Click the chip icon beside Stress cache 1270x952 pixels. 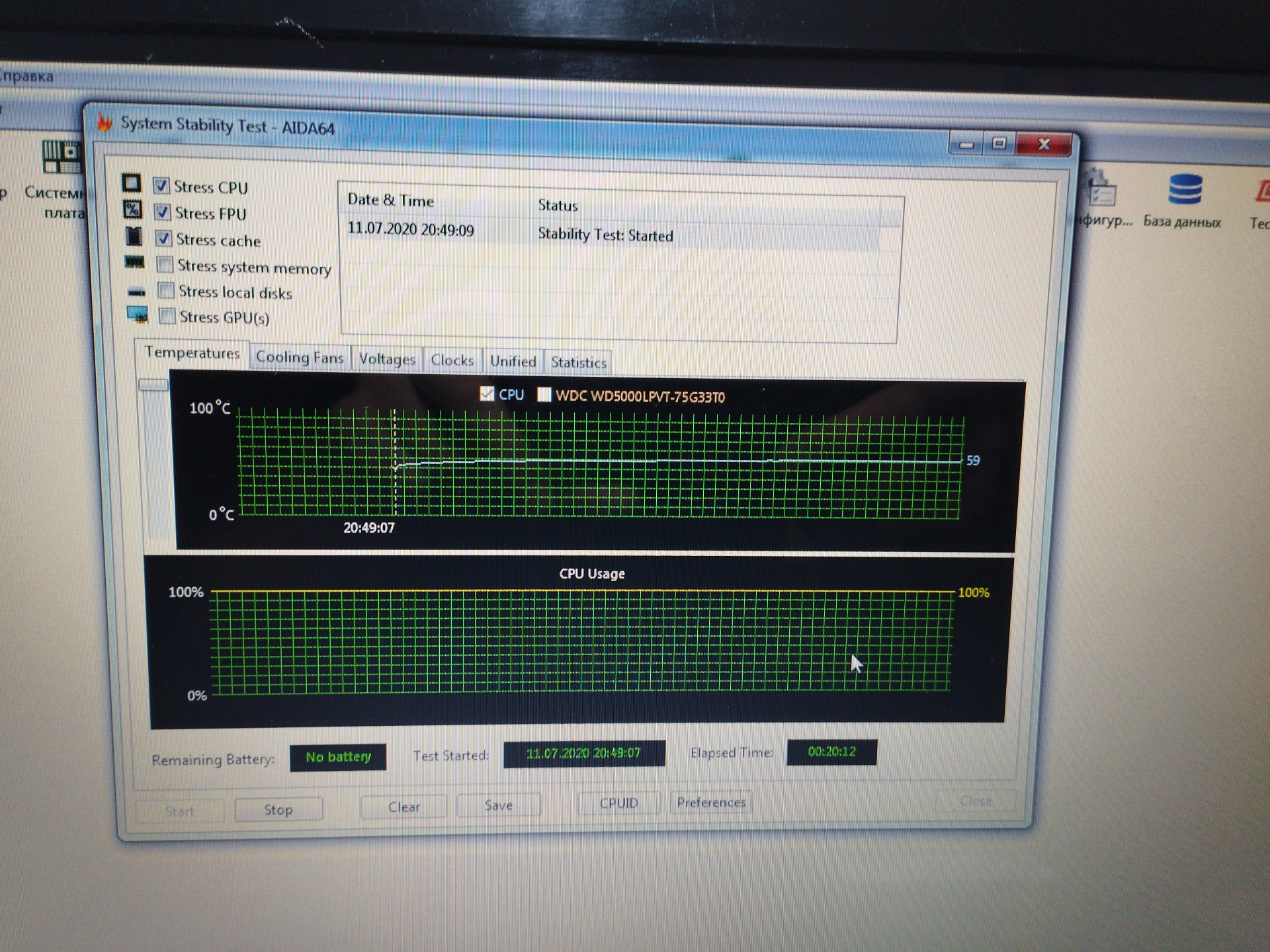pos(134,236)
